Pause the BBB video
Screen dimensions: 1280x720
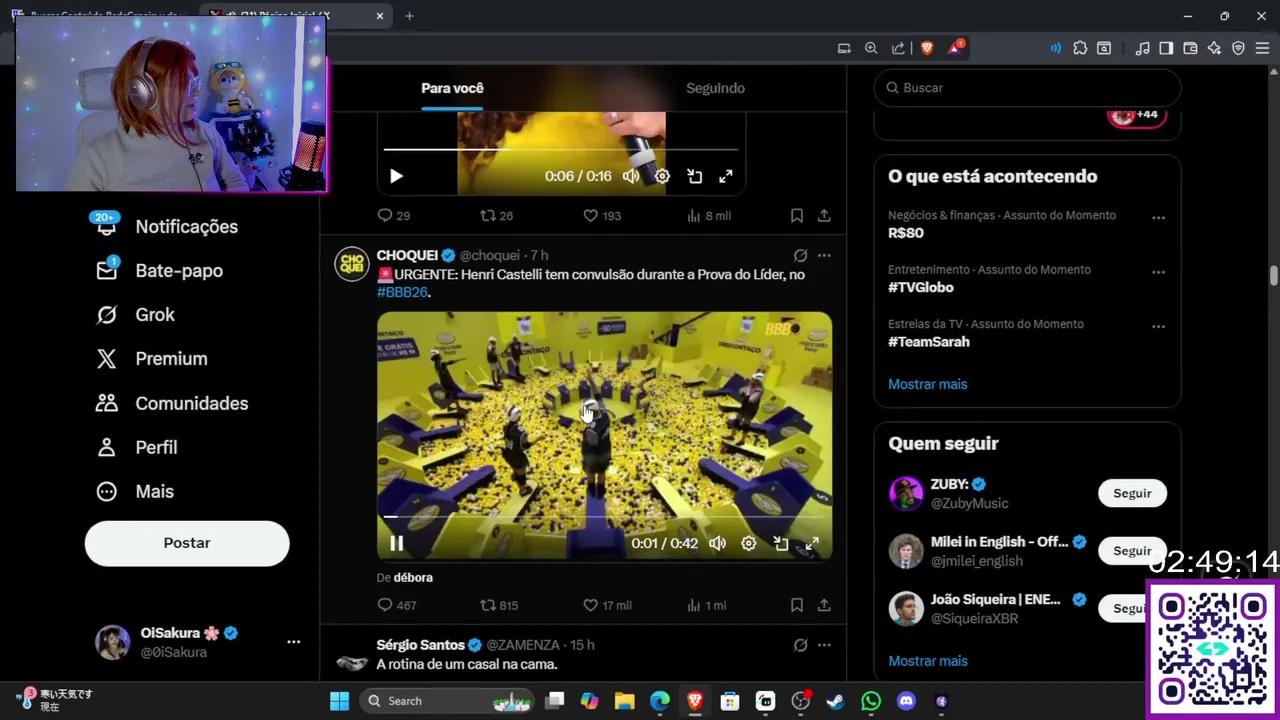[x=396, y=543]
